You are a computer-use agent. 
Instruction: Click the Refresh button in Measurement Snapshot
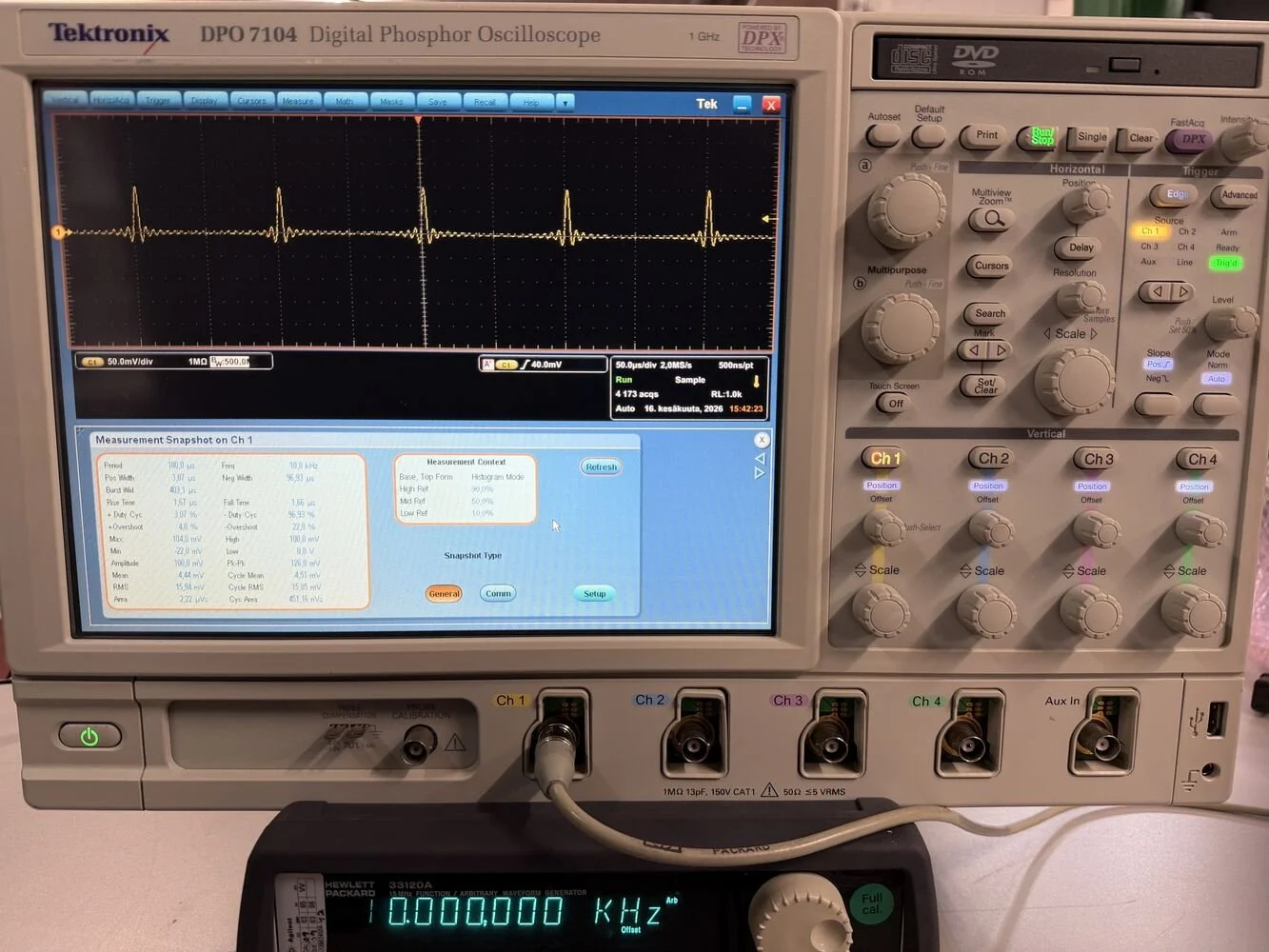[602, 466]
